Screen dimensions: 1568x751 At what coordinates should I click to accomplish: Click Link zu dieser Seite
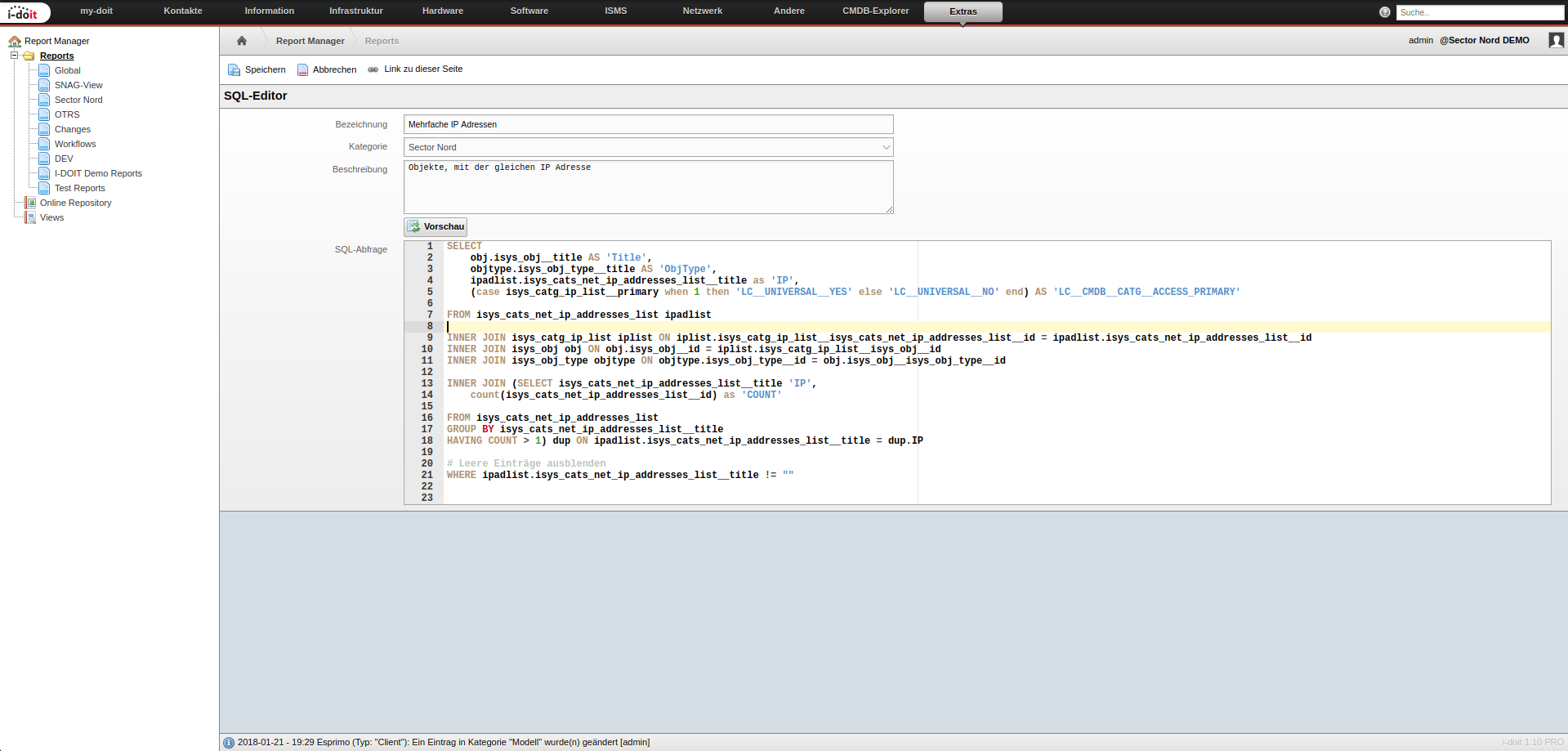(423, 69)
